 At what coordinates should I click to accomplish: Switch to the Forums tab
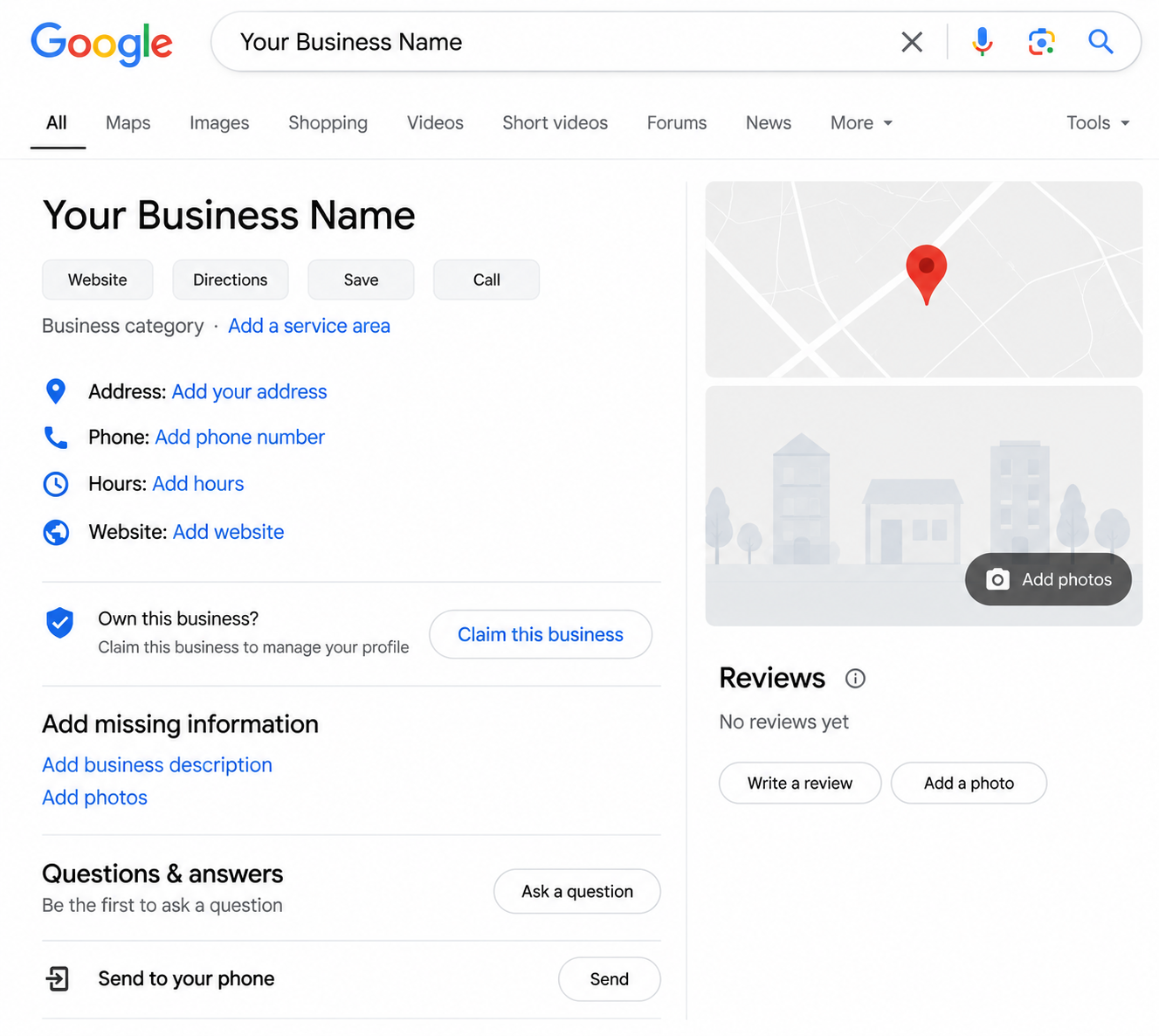pyautogui.click(x=677, y=123)
